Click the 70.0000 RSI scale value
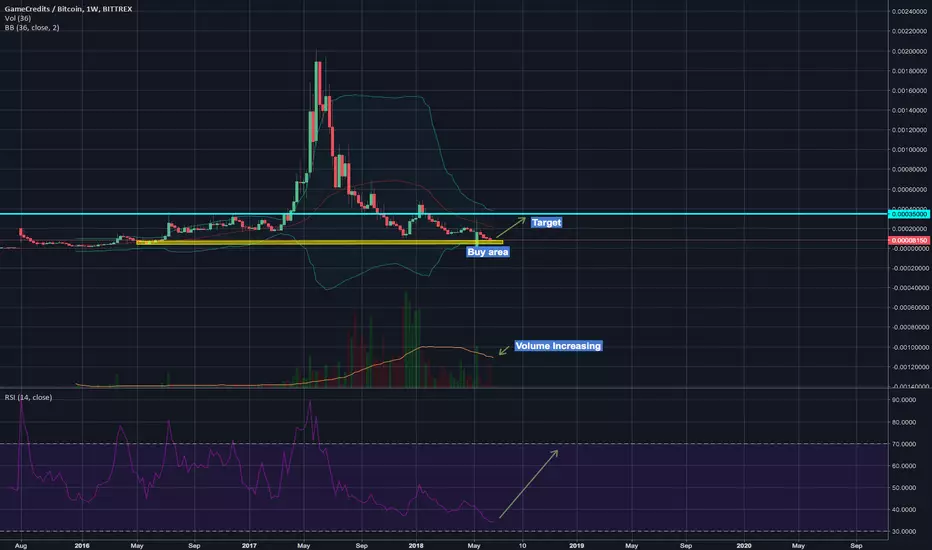 click(903, 444)
